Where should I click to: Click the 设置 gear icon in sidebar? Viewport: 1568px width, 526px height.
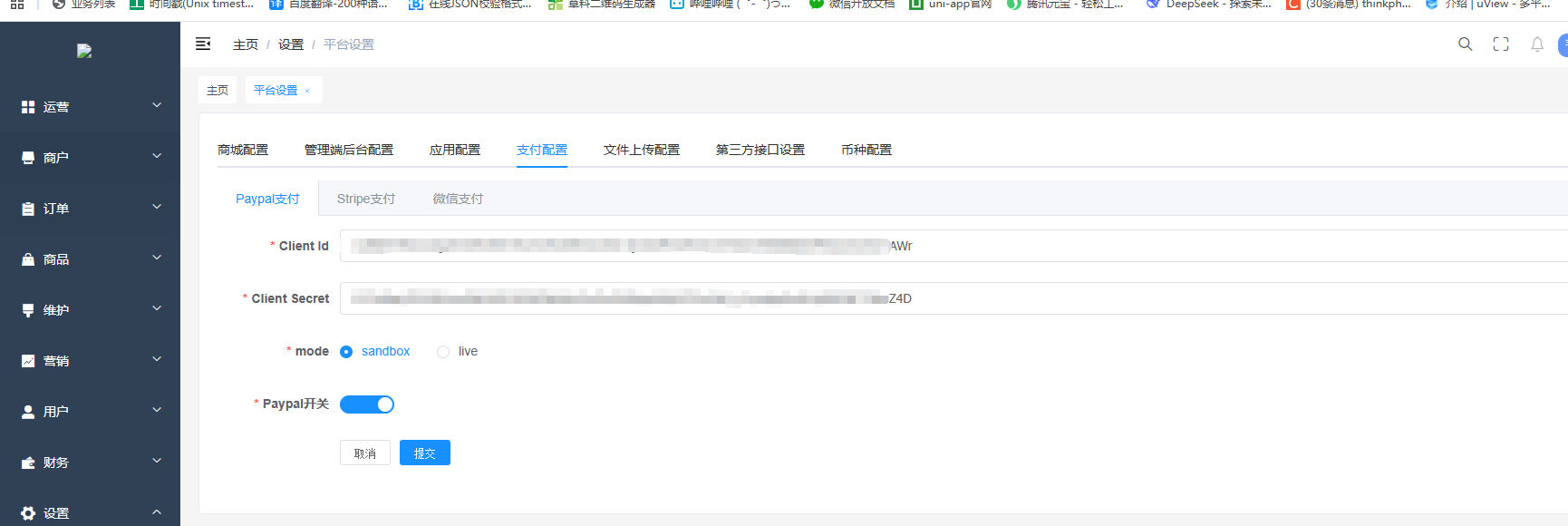[x=28, y=513]
